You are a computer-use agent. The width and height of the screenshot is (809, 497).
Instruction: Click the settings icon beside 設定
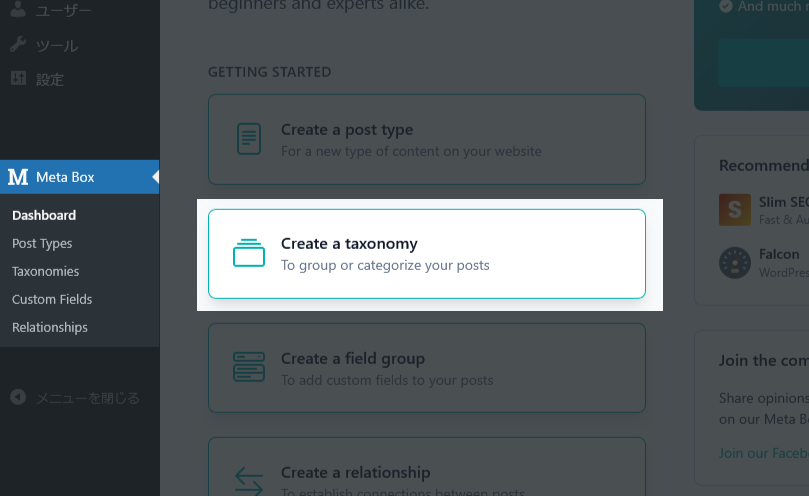point(17,78)
